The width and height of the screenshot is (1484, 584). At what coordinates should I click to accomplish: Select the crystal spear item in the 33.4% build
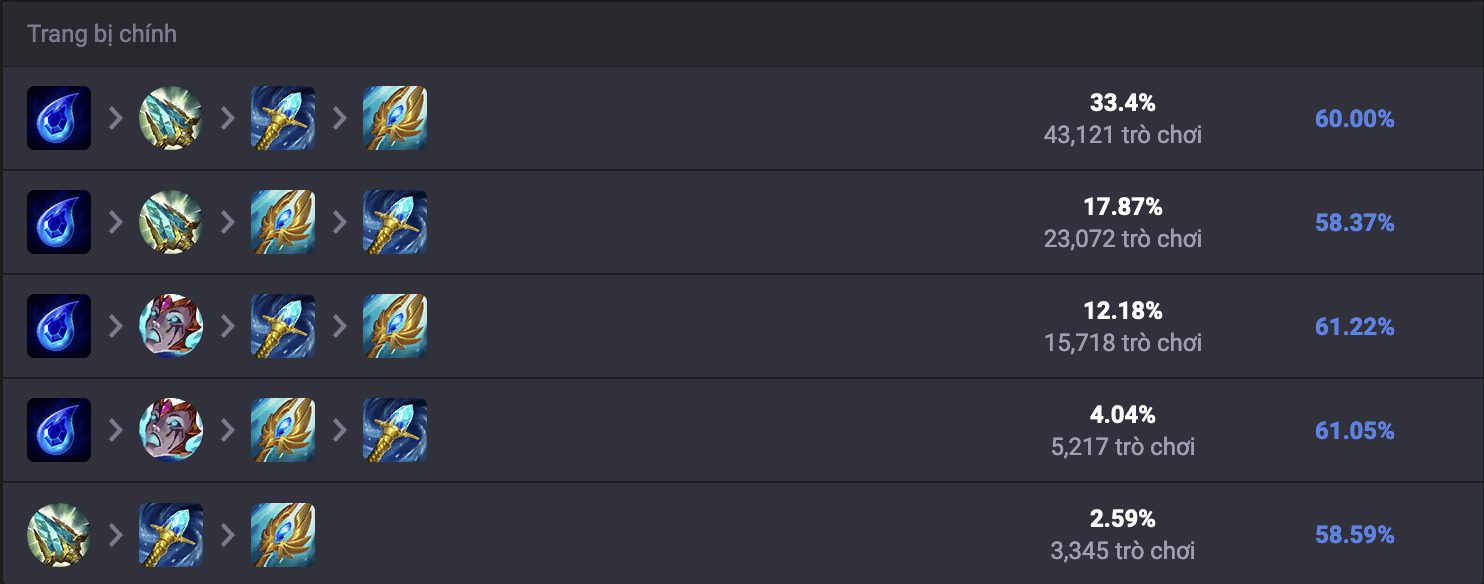click(171, 118)
